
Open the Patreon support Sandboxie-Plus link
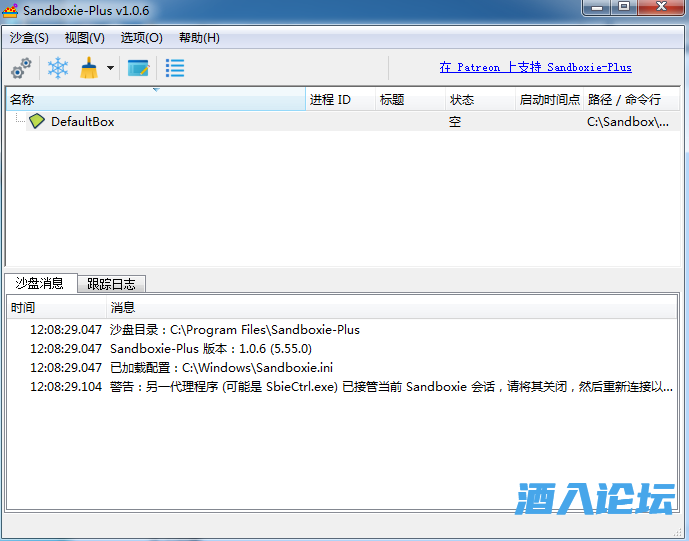pos(535,67)
